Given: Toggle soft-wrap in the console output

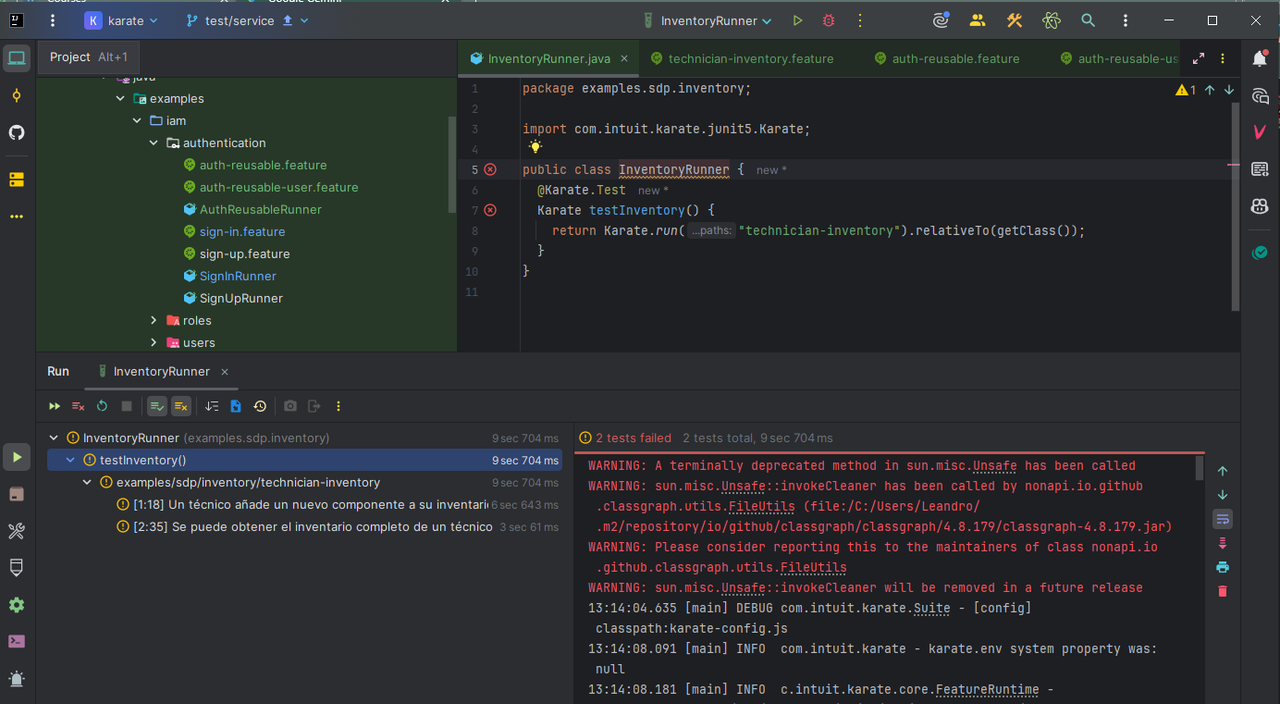Looking at the screenshot, I should coord(1222,519).
